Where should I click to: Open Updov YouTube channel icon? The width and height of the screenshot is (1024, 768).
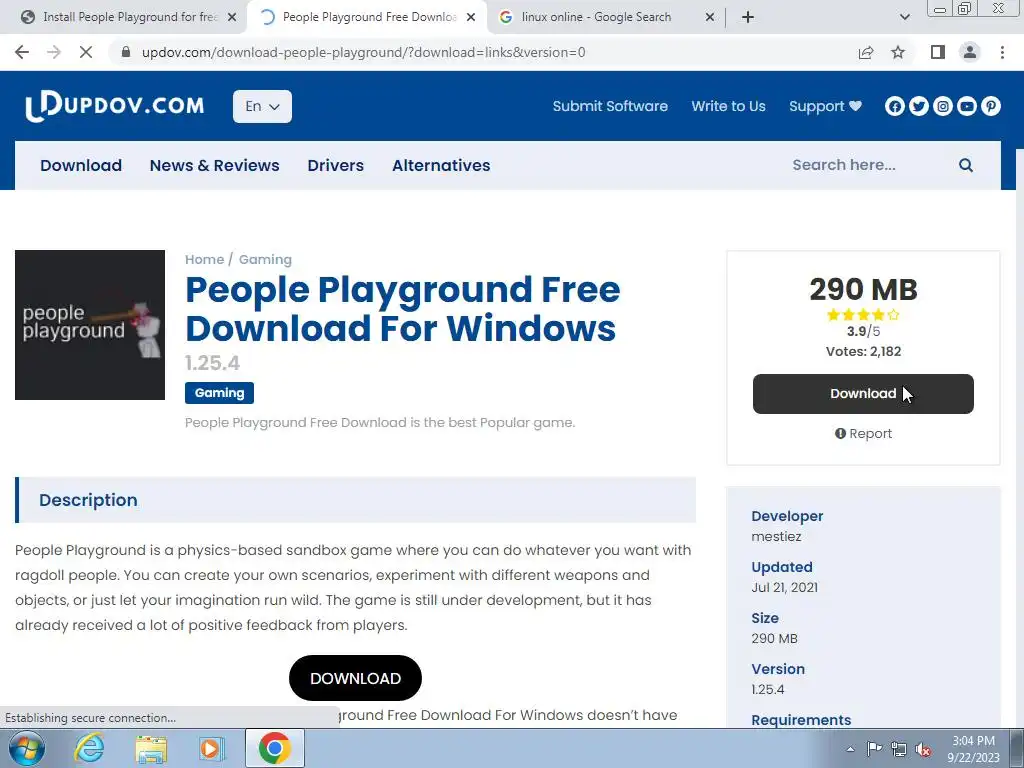(967, 106)
